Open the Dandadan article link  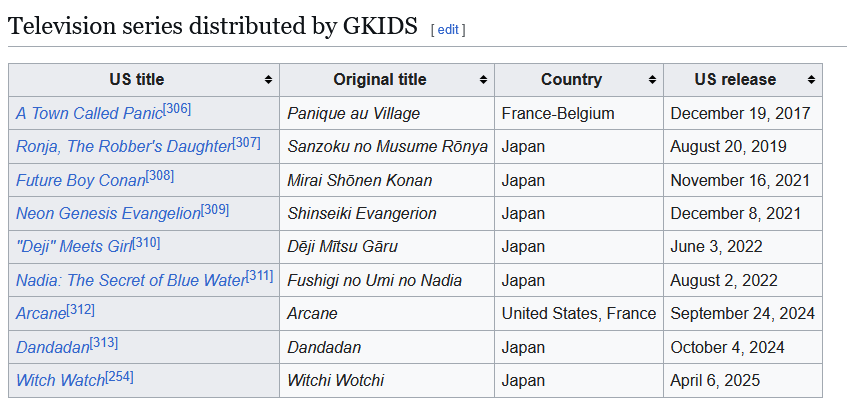53,347
